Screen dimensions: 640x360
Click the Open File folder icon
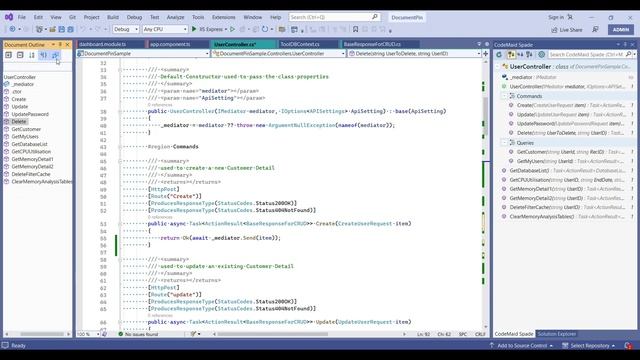pos(52,29)
